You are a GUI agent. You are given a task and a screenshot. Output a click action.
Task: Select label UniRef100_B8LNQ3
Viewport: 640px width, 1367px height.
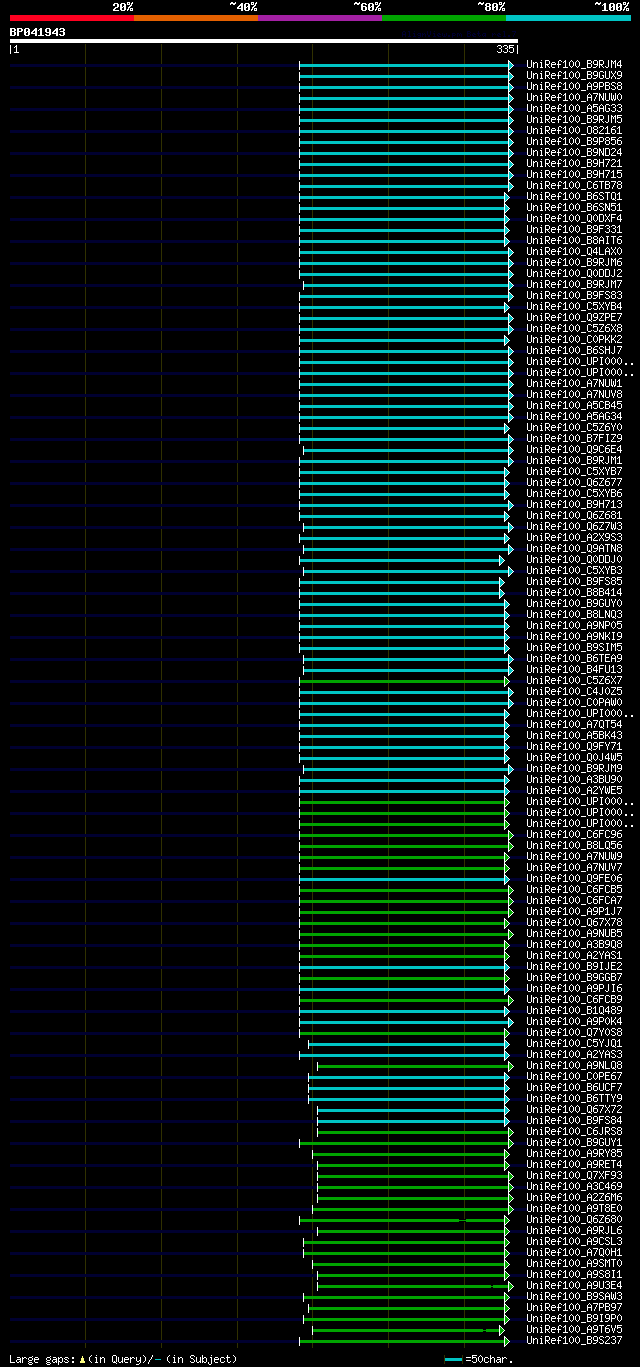point(574,615)
